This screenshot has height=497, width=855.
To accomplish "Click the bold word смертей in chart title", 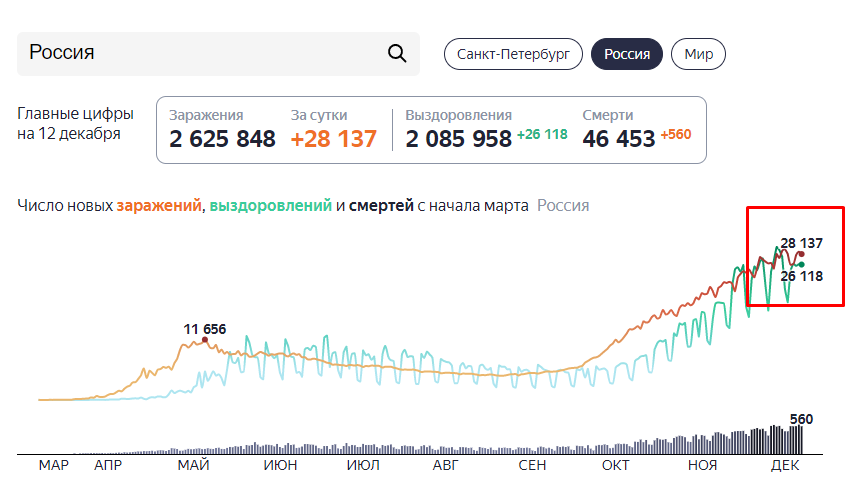I will coord(381,206).
